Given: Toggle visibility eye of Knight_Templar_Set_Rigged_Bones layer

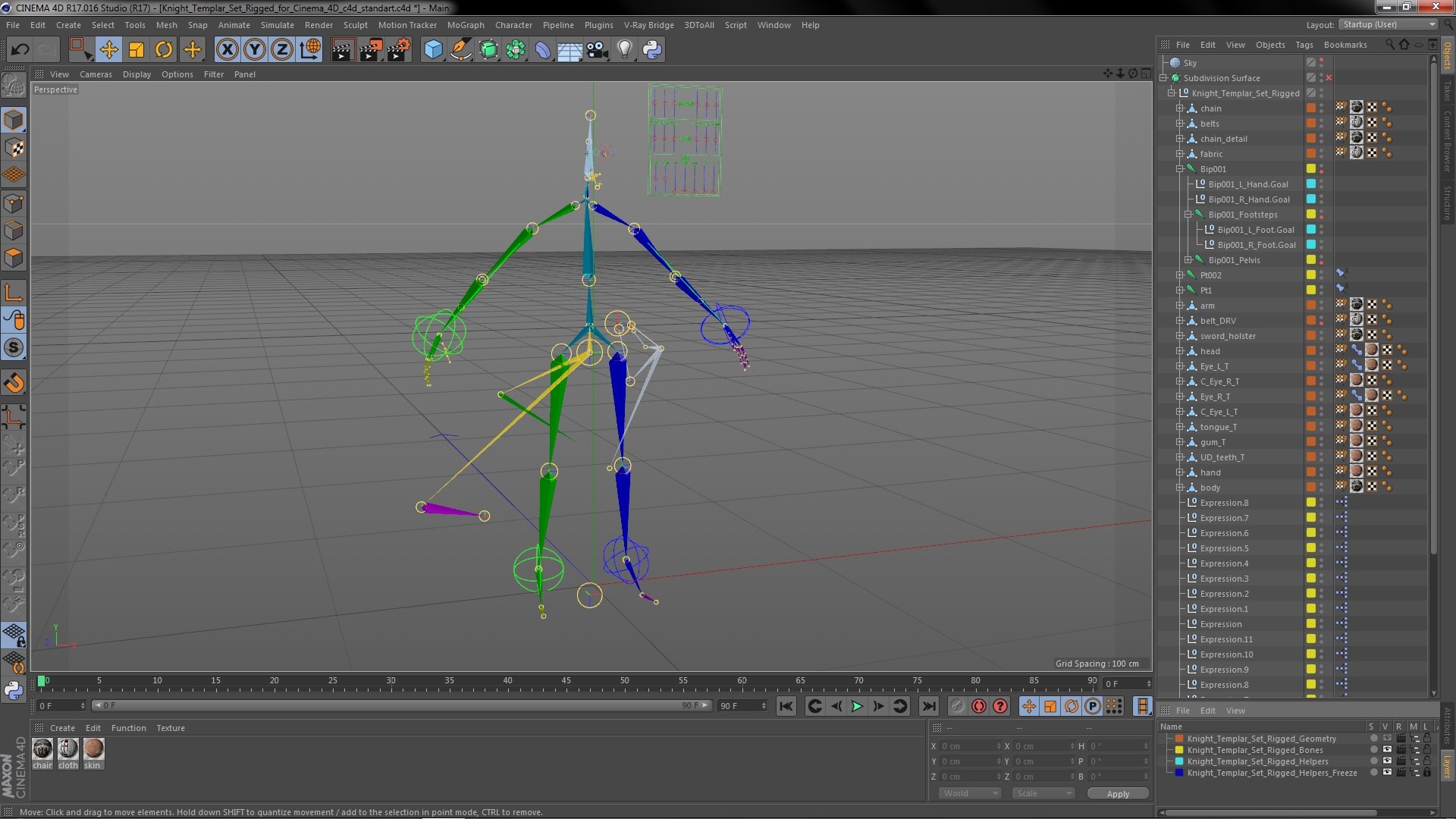Looking at the screenshot, I should tap(1387, 750).
